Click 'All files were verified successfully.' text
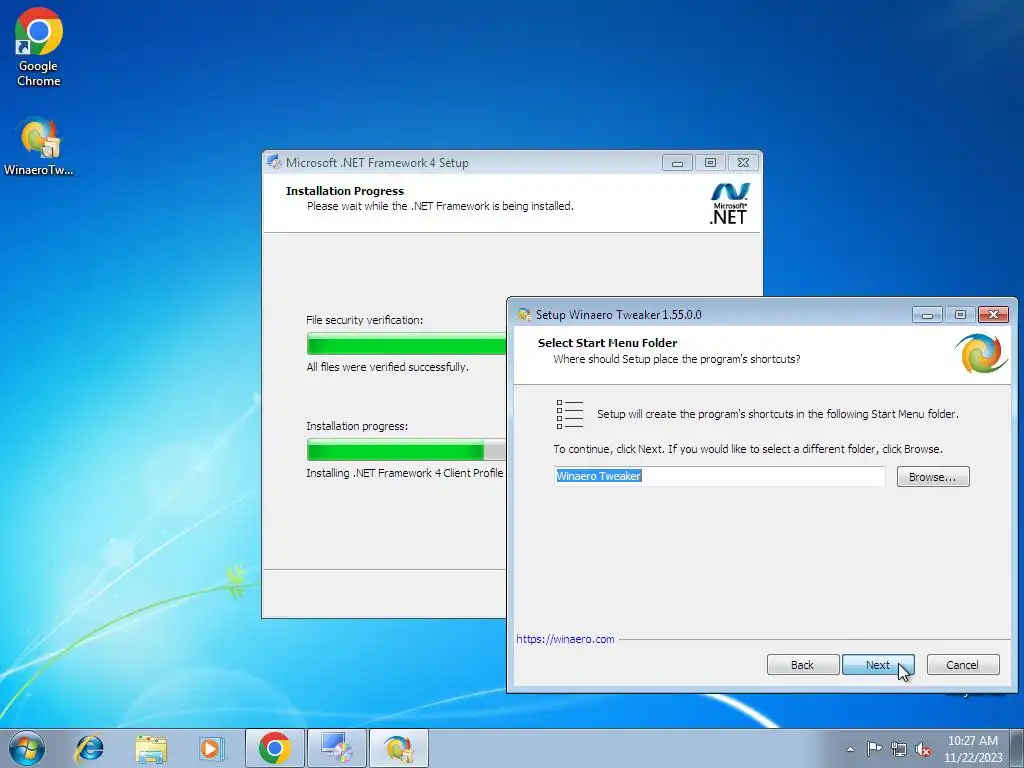Viewport: 1024px width, 768px height. [x=387, y=367]
